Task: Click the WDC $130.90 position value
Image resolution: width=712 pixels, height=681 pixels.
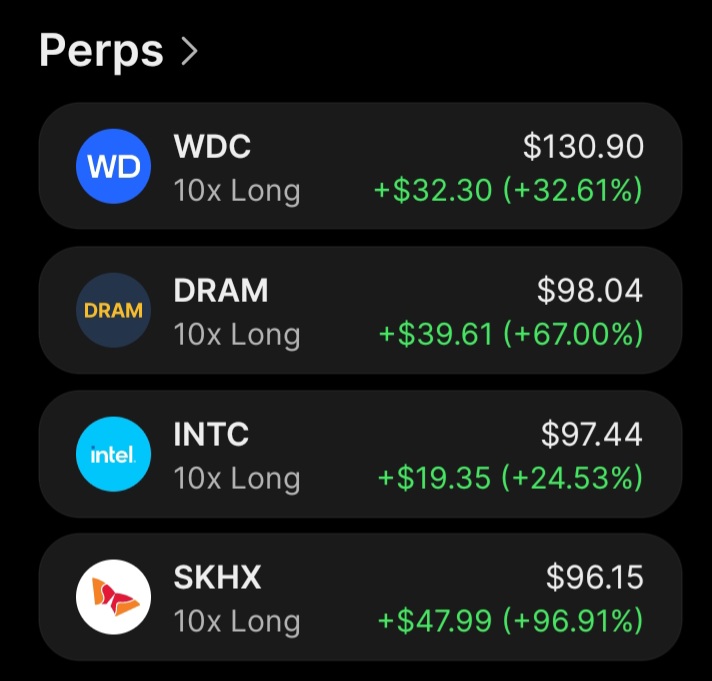Action: pyautogui.click(x=583, y=146)
